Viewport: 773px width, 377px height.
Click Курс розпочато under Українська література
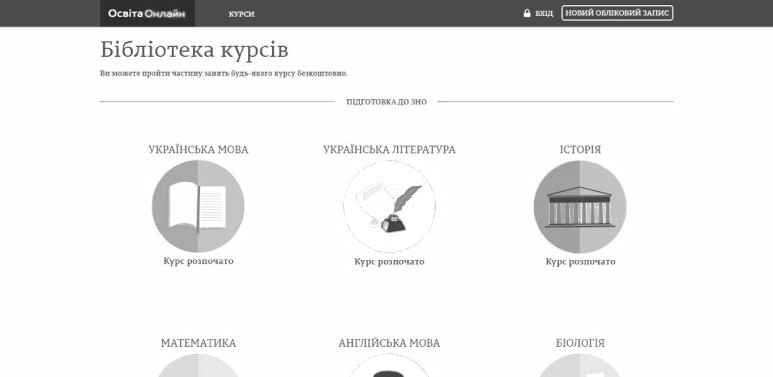(389, 262)
